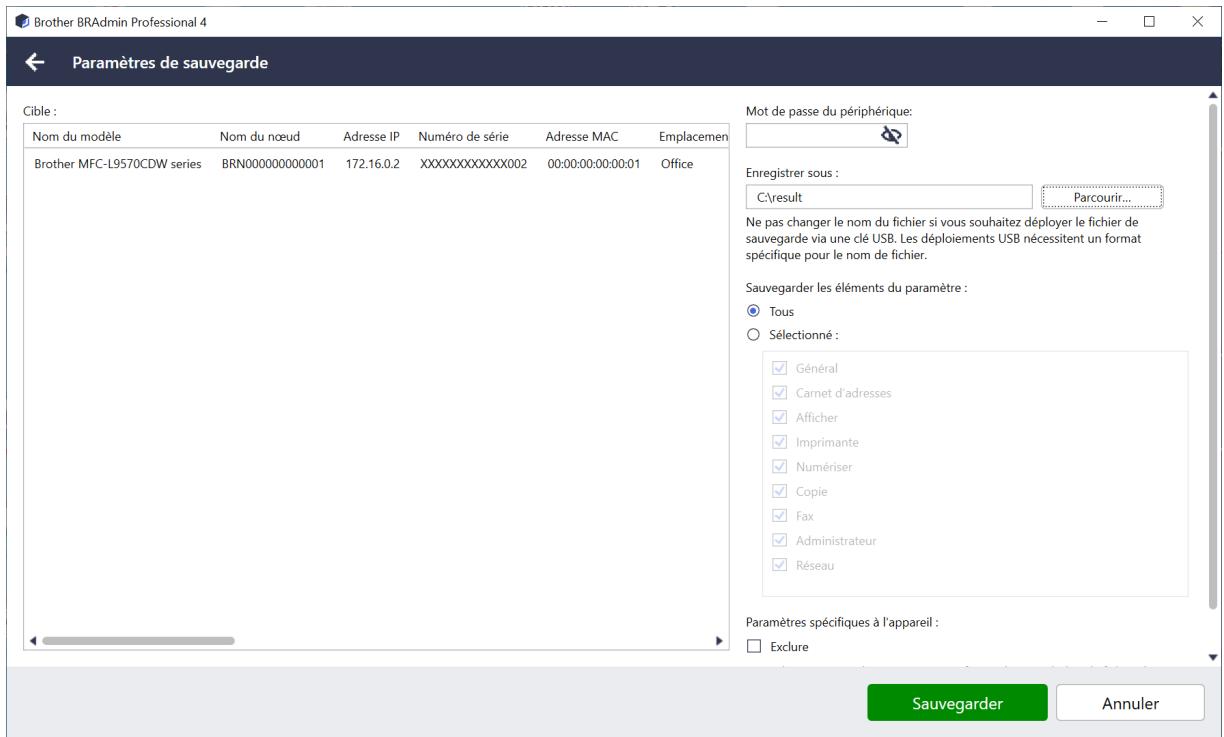
Task: Click the table's horizontal scrollbar thumb
Action: (x=138, y=640)
